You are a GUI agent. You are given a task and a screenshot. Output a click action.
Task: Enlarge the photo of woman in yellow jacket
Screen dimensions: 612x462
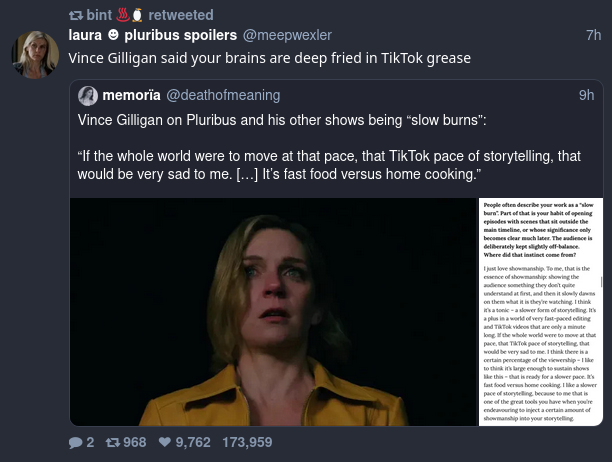[x=273, y=311]
